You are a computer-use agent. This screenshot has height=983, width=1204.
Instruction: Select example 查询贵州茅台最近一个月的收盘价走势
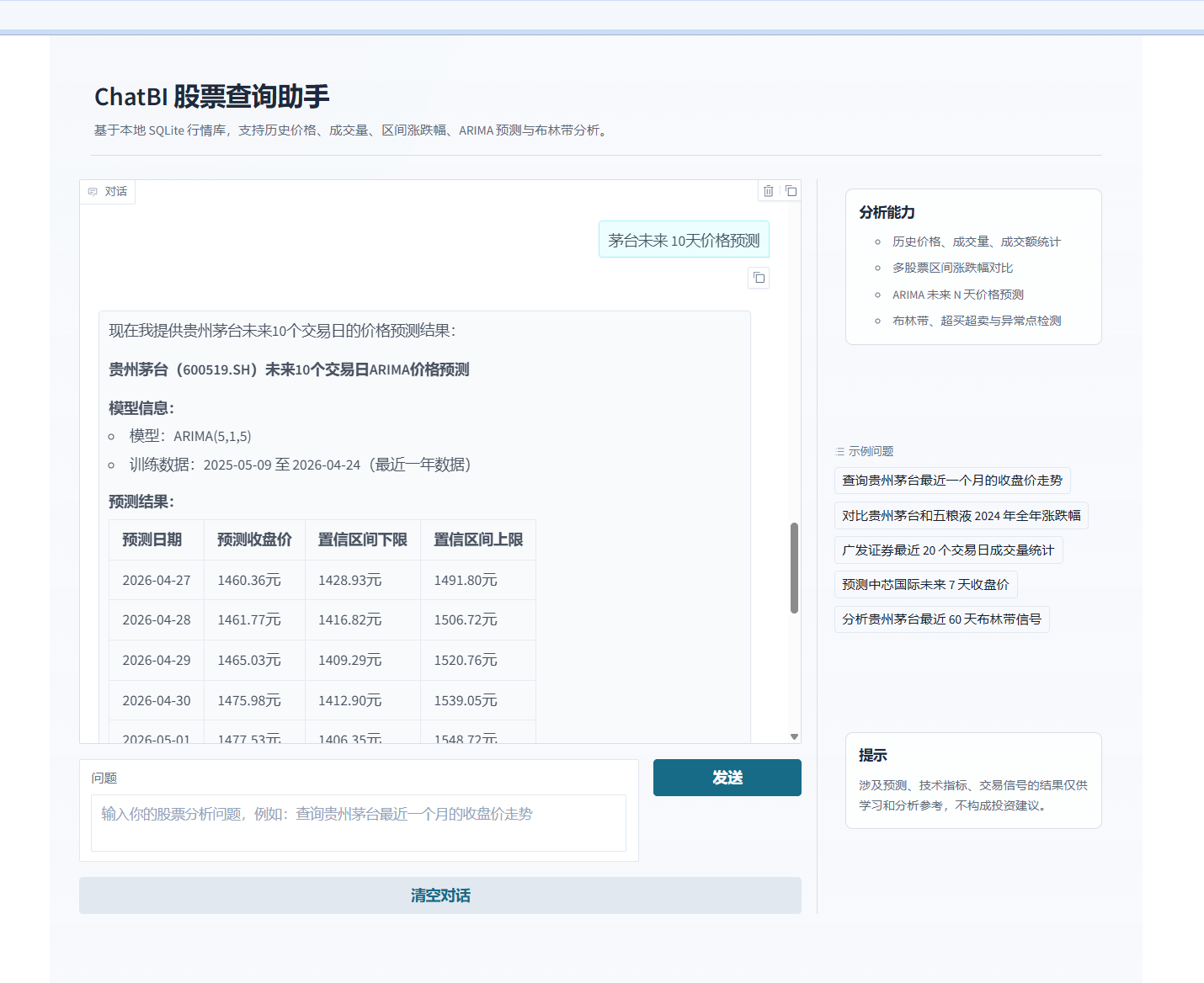(x=952, y=481)
